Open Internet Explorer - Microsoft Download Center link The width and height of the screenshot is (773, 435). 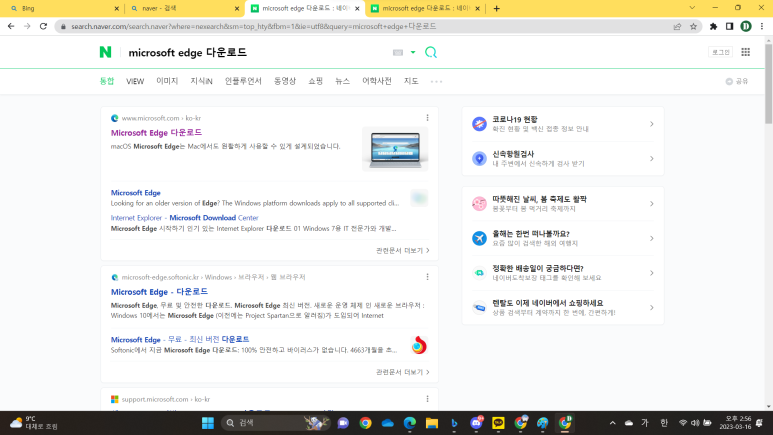click(x=184, y=218)
